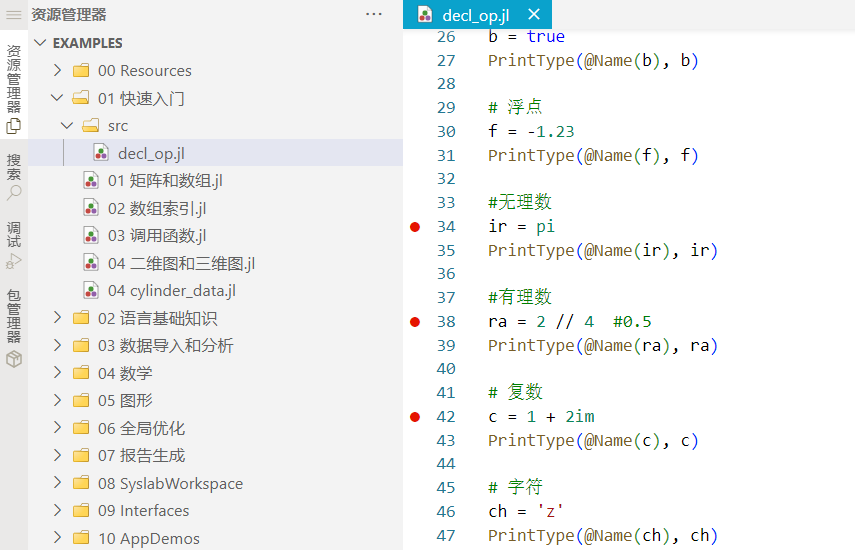Collapse the 01 快速入门 folder
The height and width of the screenshot is (550, 855).
57,98
